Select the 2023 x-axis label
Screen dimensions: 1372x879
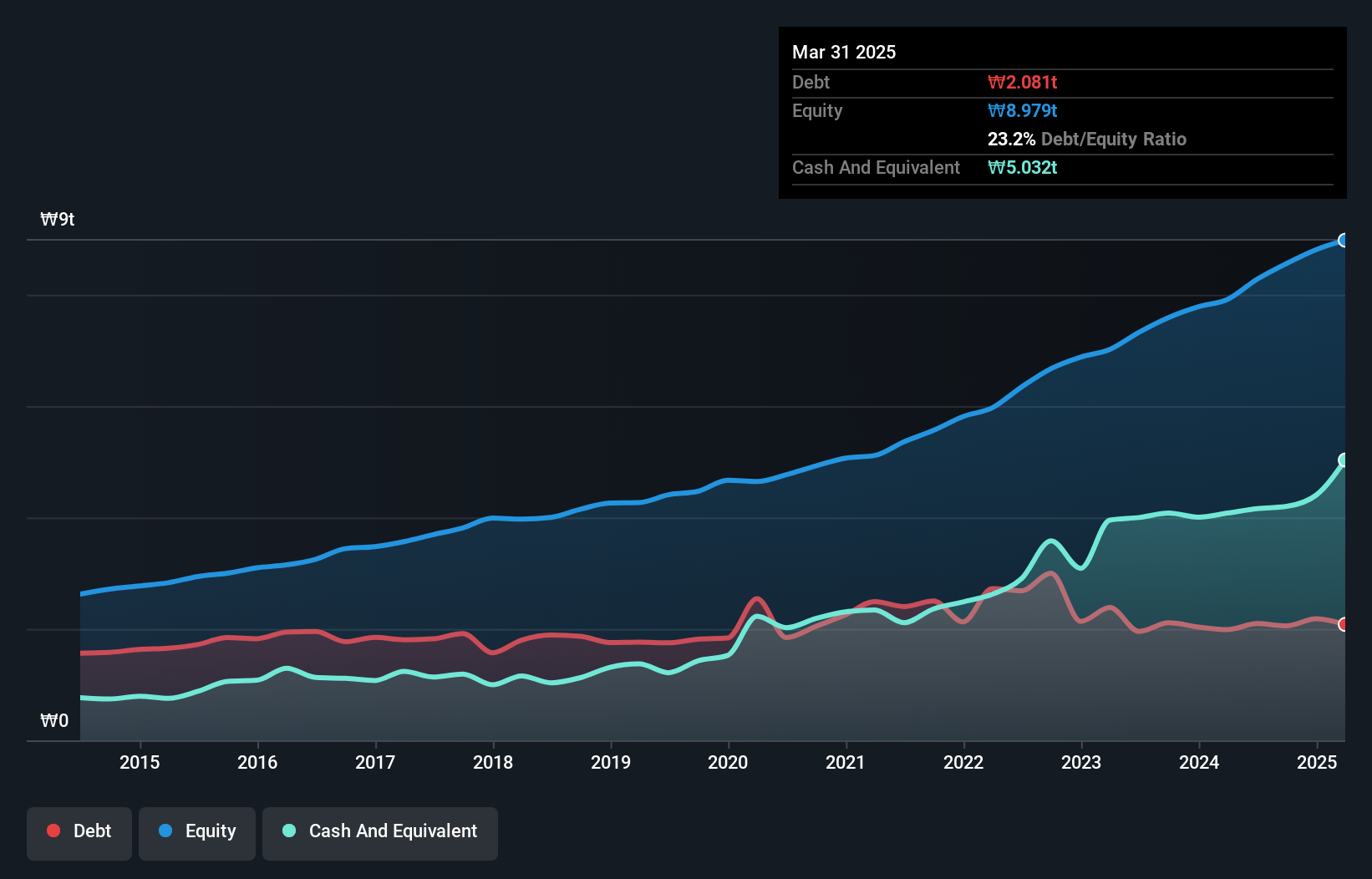coord(1081,762)
